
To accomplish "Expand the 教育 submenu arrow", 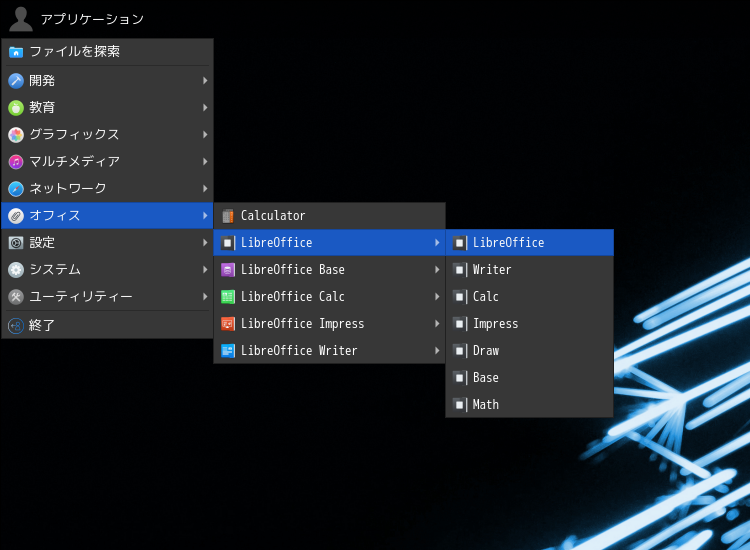I will click(205, 108).
